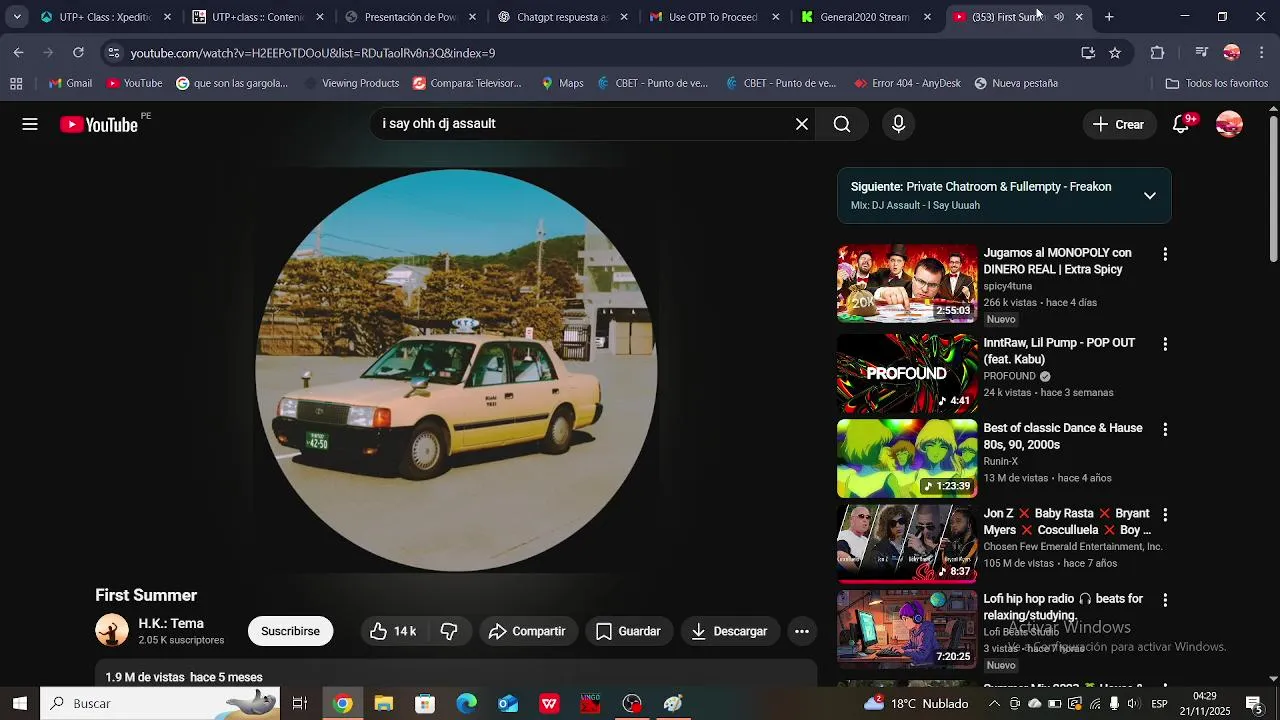Play Best of classic Dance thumbnail
Screen dimensions: 1280x720
907,458
